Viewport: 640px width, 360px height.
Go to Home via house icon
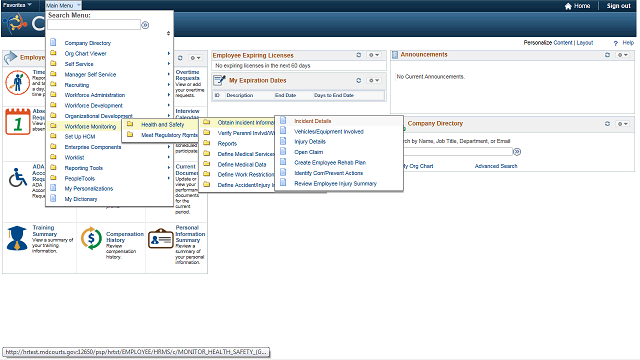pyautogui.click(x=577, y=6)
